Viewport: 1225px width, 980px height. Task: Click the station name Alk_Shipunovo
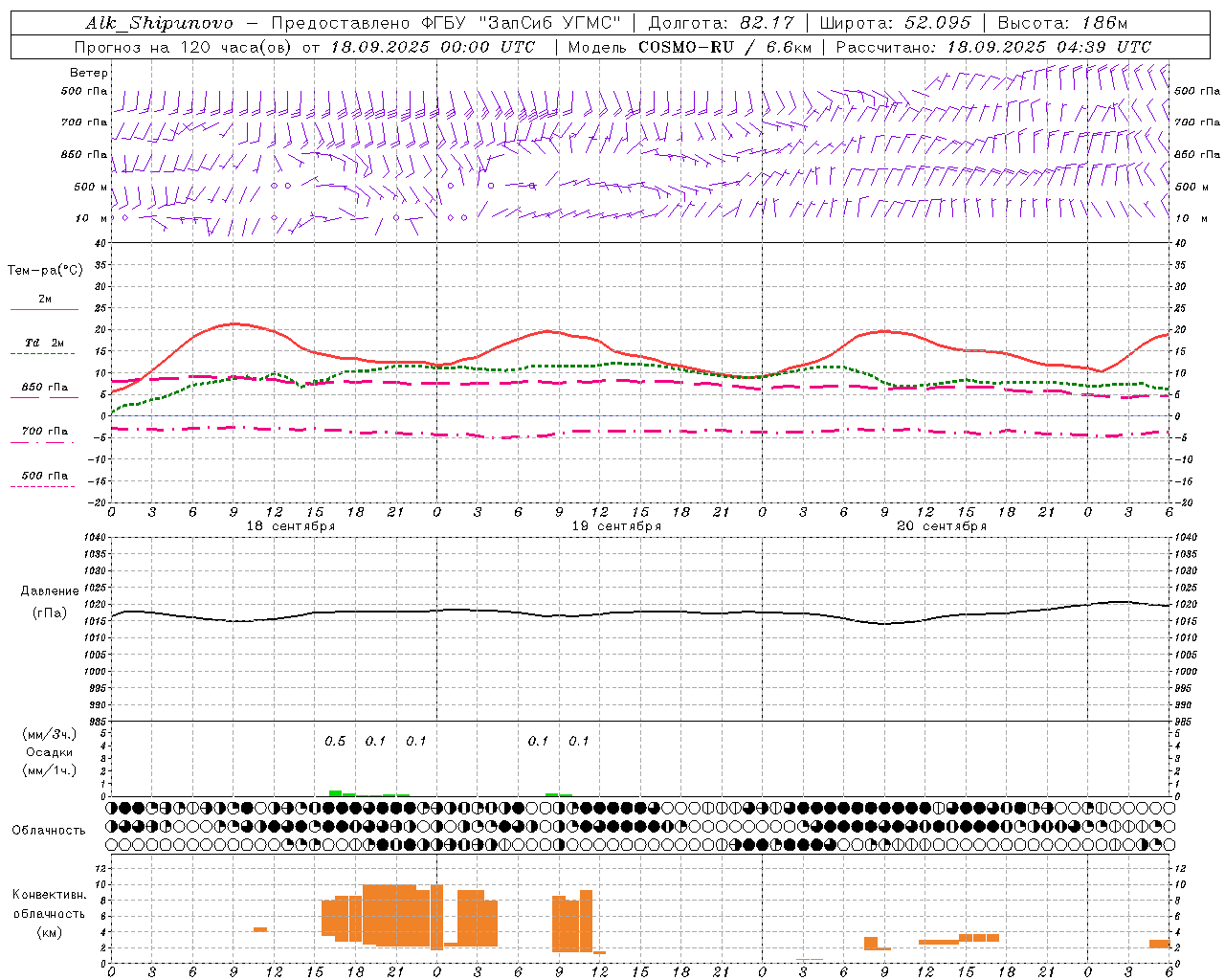click(x=159, y=23)
